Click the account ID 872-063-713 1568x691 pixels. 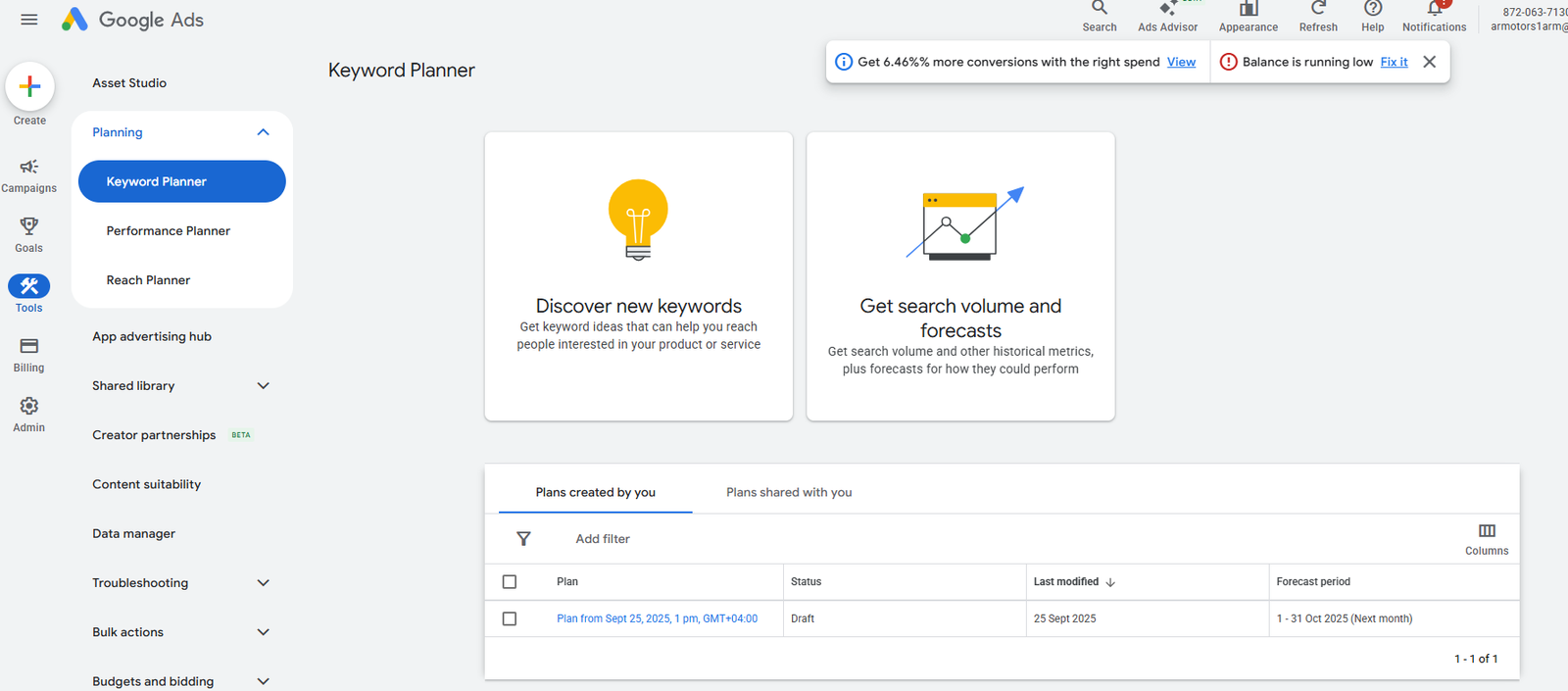coord(1535,13)
